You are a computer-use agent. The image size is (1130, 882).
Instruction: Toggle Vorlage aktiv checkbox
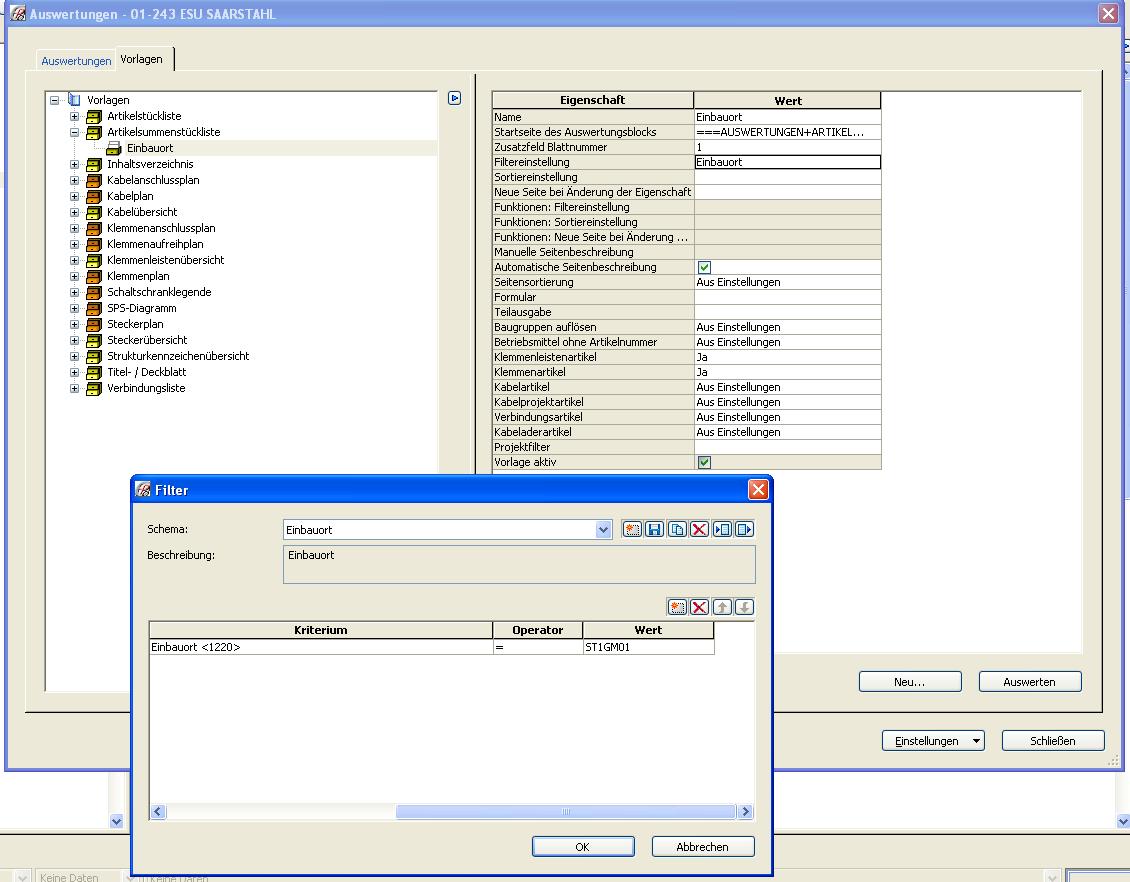(x=704, y=463)
